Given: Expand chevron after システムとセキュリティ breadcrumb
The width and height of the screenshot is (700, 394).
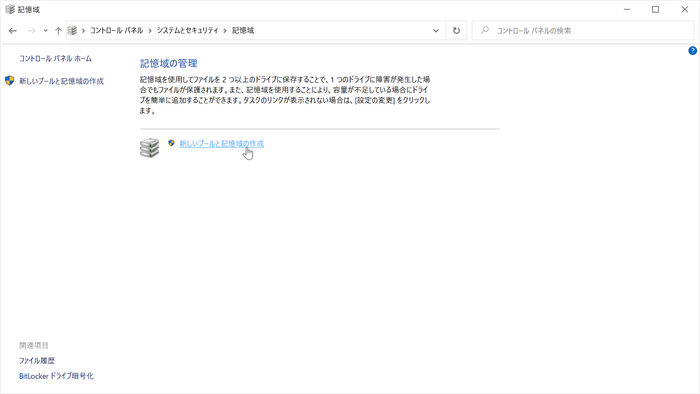Looking at the screenshot, I should pos(225,30).
